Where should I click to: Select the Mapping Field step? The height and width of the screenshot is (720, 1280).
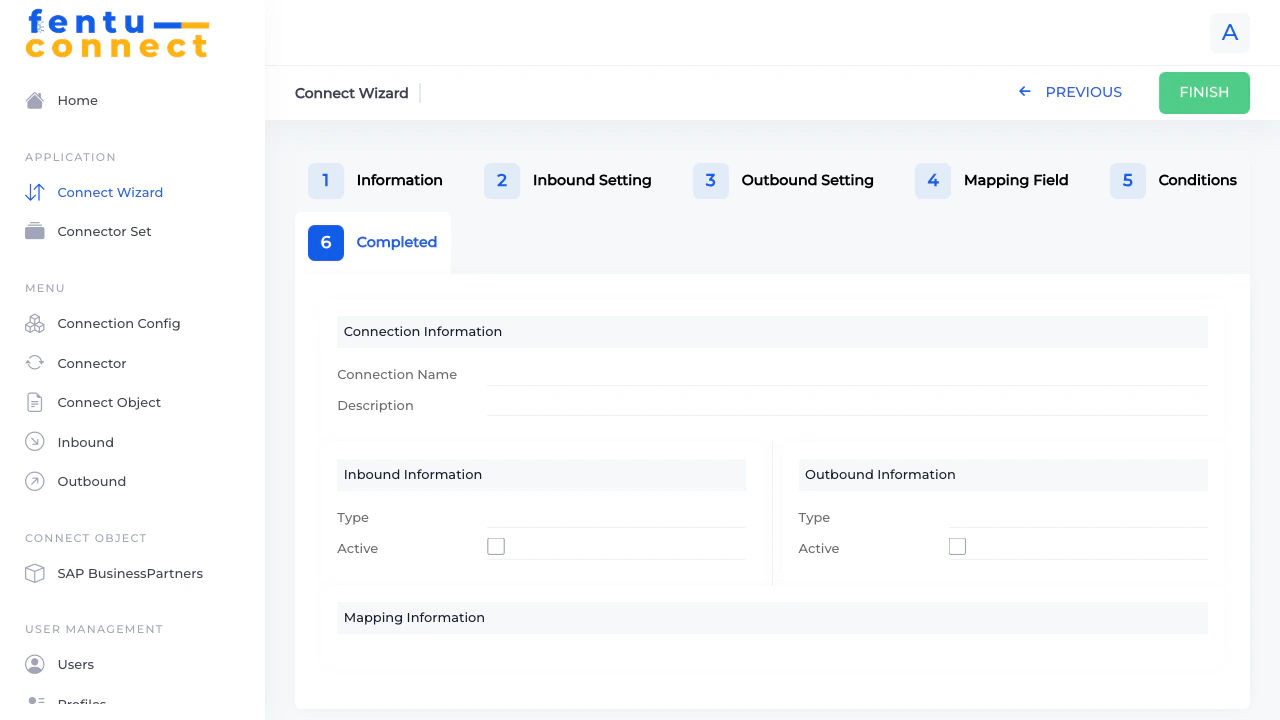[992, 181]
